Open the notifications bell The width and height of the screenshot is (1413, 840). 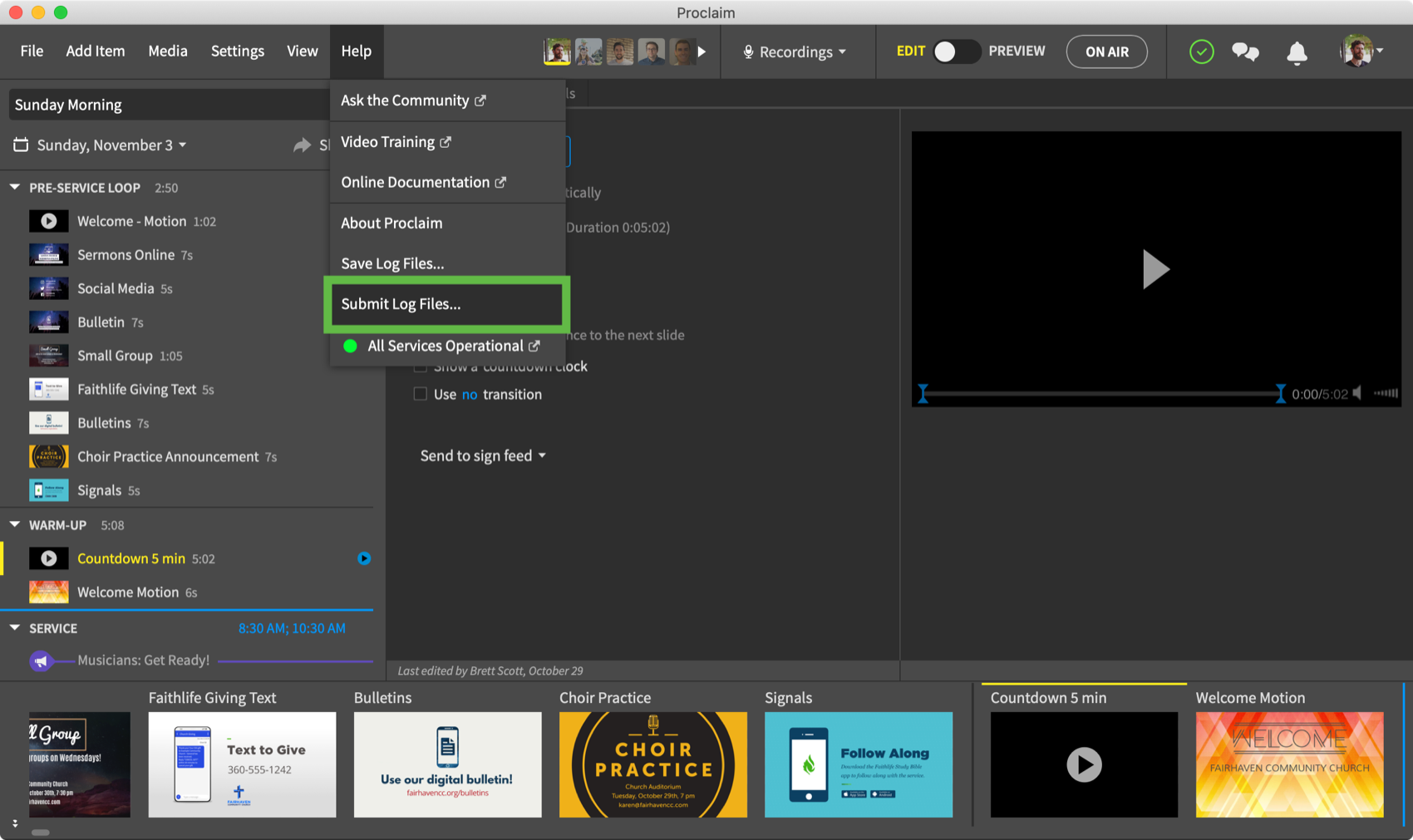pos(1297,52)
